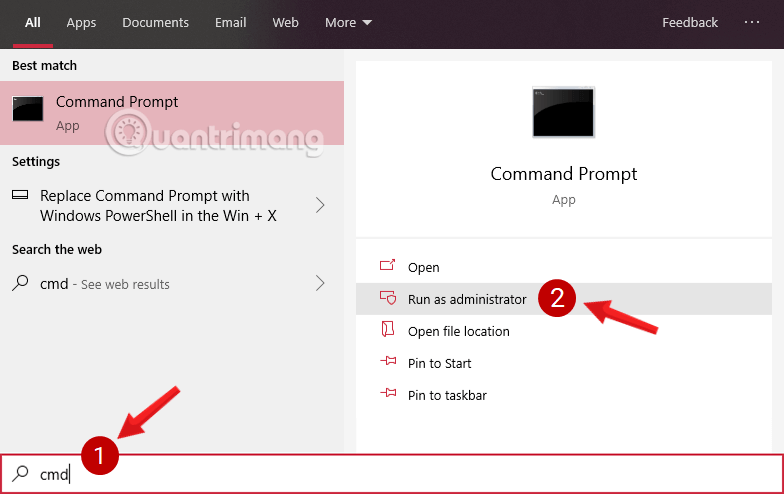The image size is (784, 494).
Task: Open the More filter dropdown
Action: (x=348, y=22)
